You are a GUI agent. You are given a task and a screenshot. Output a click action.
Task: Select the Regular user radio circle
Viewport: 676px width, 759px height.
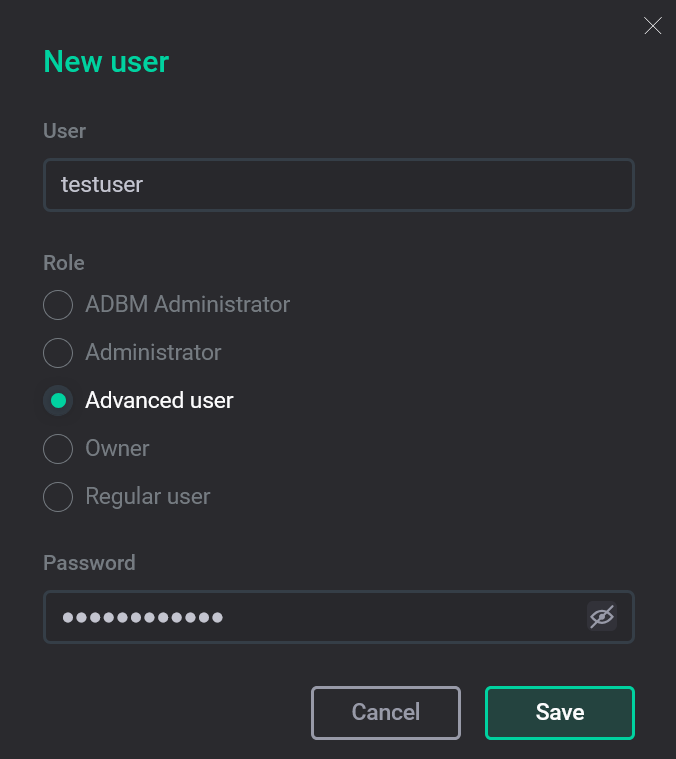point(58,497)
